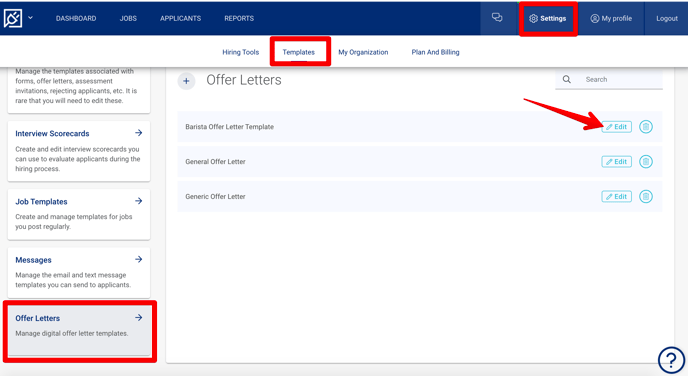Screen dimensions: 688x376
Task: Open the Plan And Billing tab
Action: pos(435,52)
